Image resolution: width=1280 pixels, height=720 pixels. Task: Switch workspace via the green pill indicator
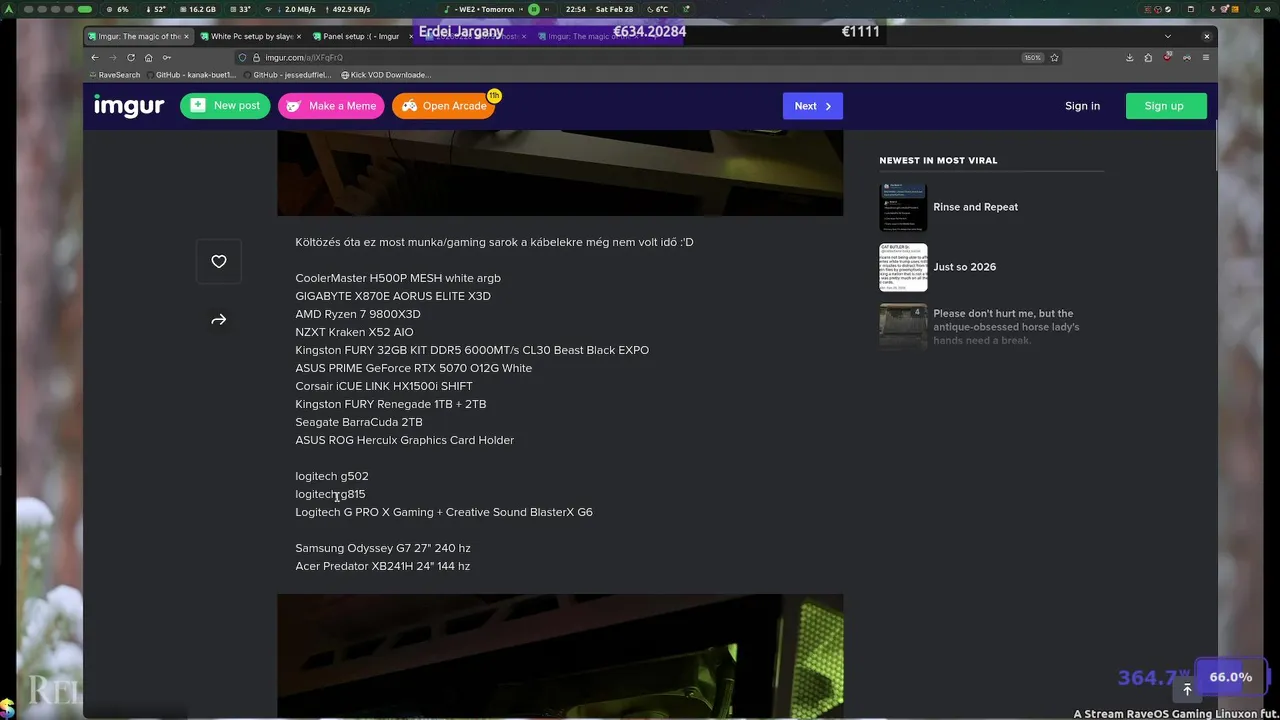point(84,9)
